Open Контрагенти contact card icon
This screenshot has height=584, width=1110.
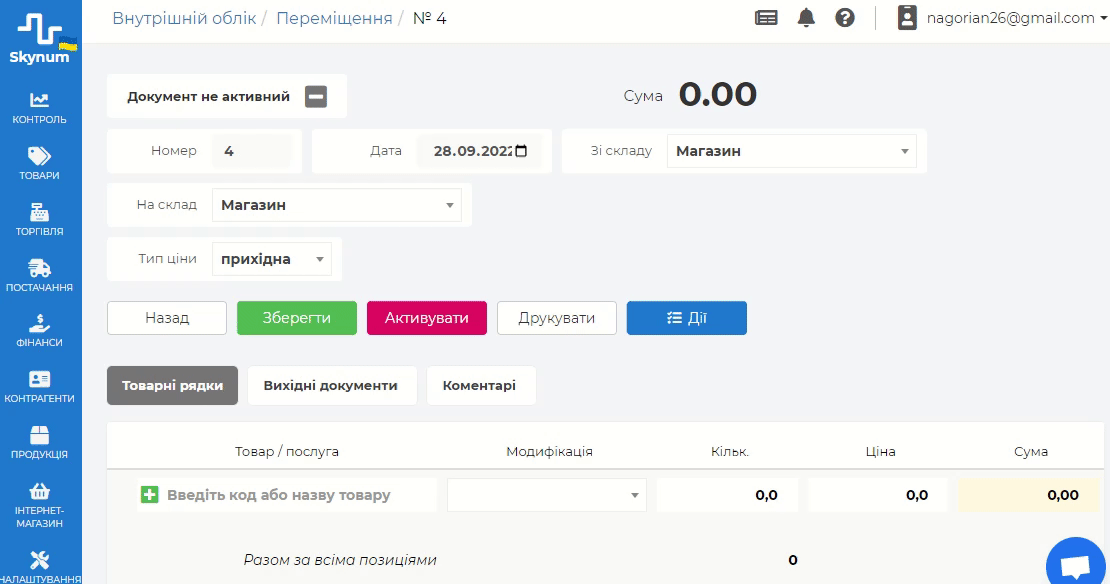(x=40, y=380)
